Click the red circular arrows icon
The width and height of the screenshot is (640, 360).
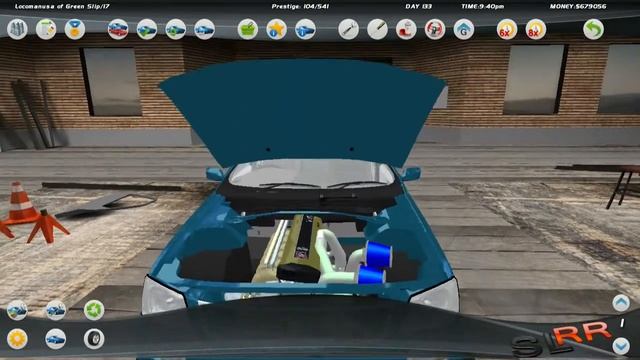coord(435,29)
